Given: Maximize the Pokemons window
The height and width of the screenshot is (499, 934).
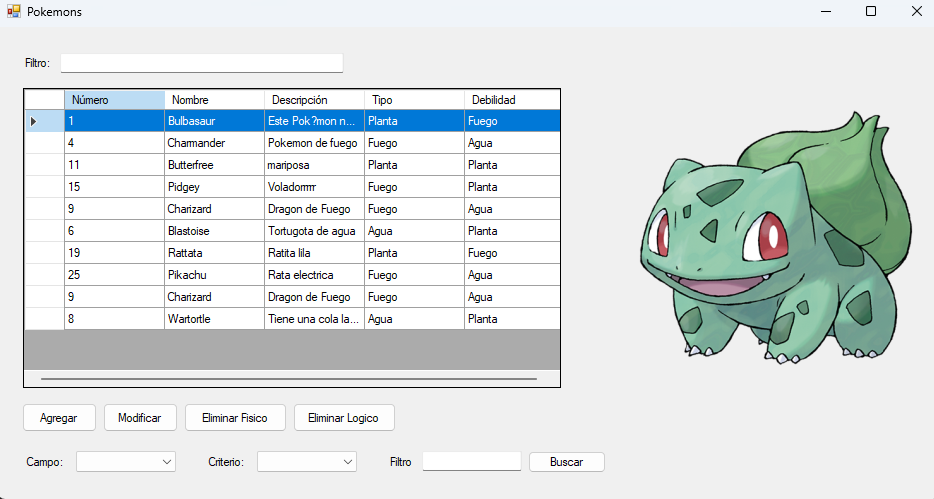Looking at the screenshot, I should click(x=870, y=11).
